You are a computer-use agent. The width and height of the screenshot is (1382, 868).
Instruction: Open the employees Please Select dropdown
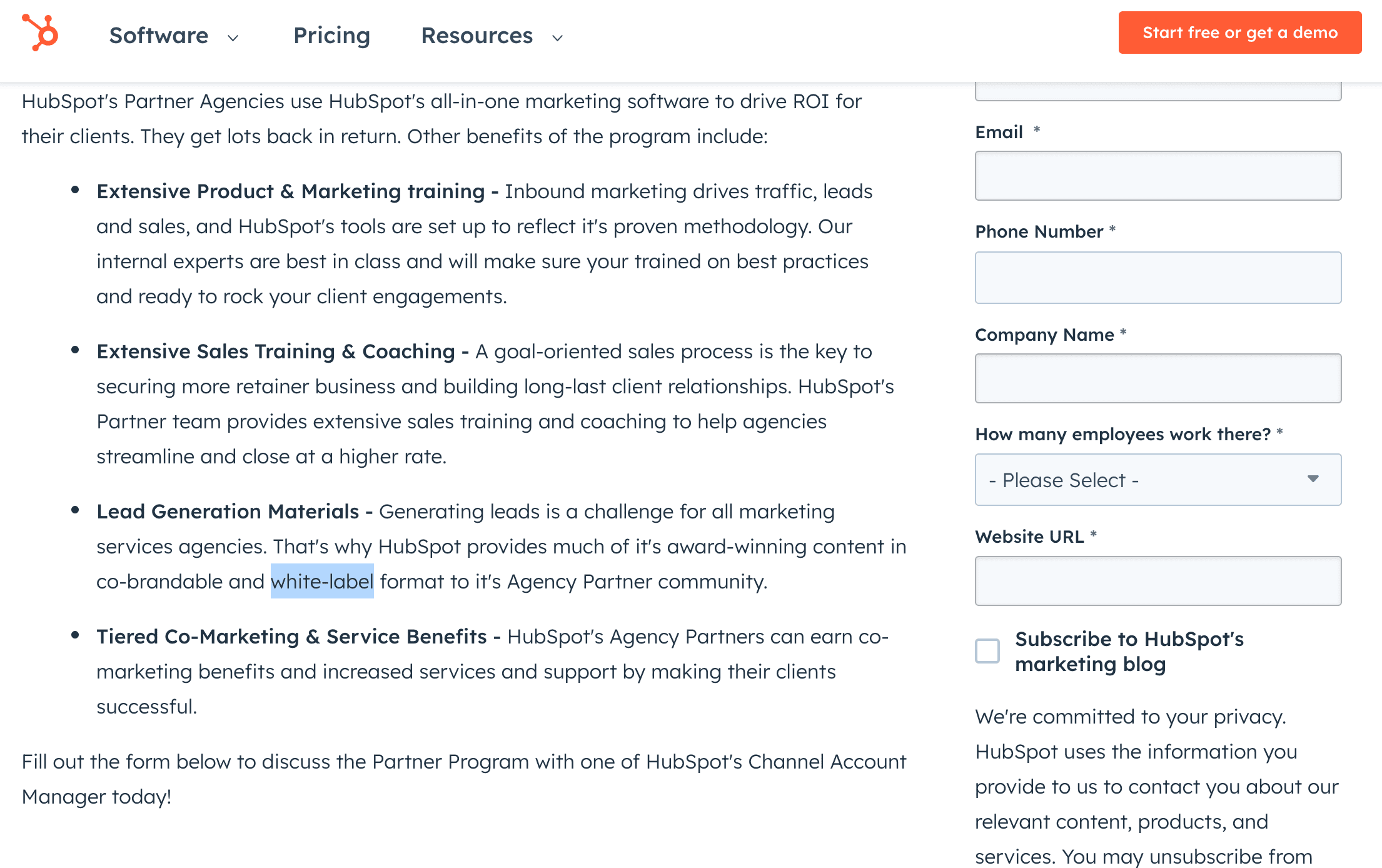click(1158, 480)
